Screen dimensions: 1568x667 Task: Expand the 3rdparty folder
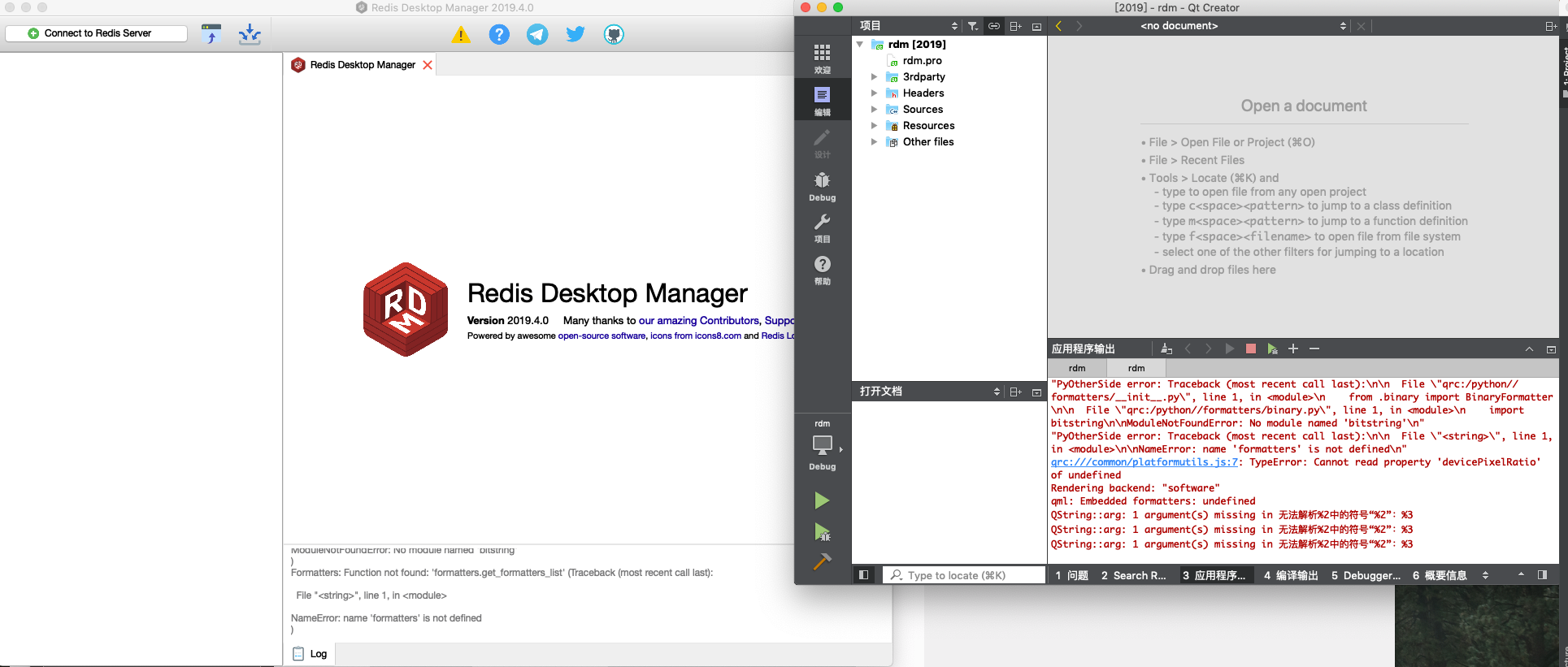pos(875,77)
